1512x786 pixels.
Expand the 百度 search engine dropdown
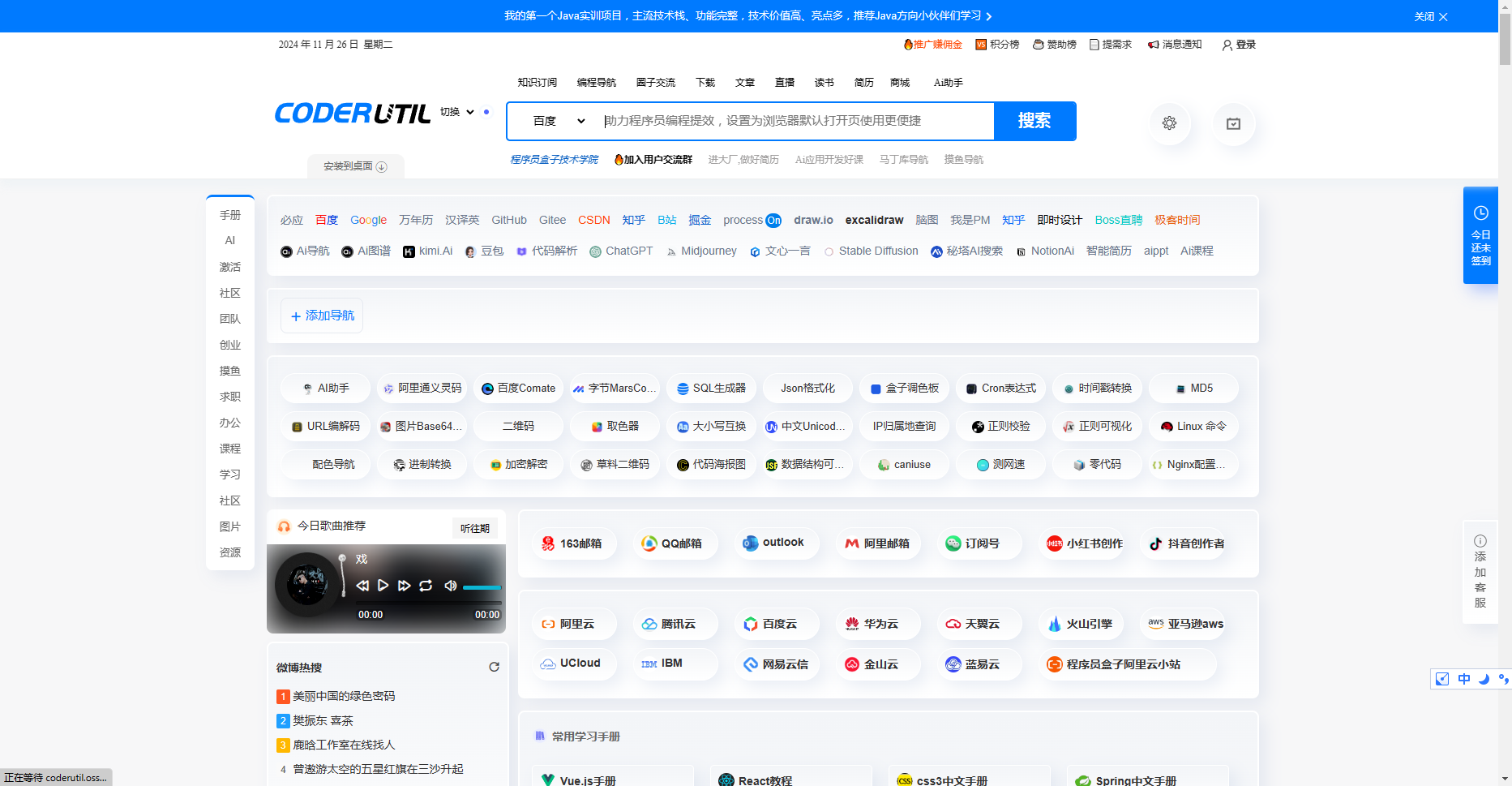(559, 121)
